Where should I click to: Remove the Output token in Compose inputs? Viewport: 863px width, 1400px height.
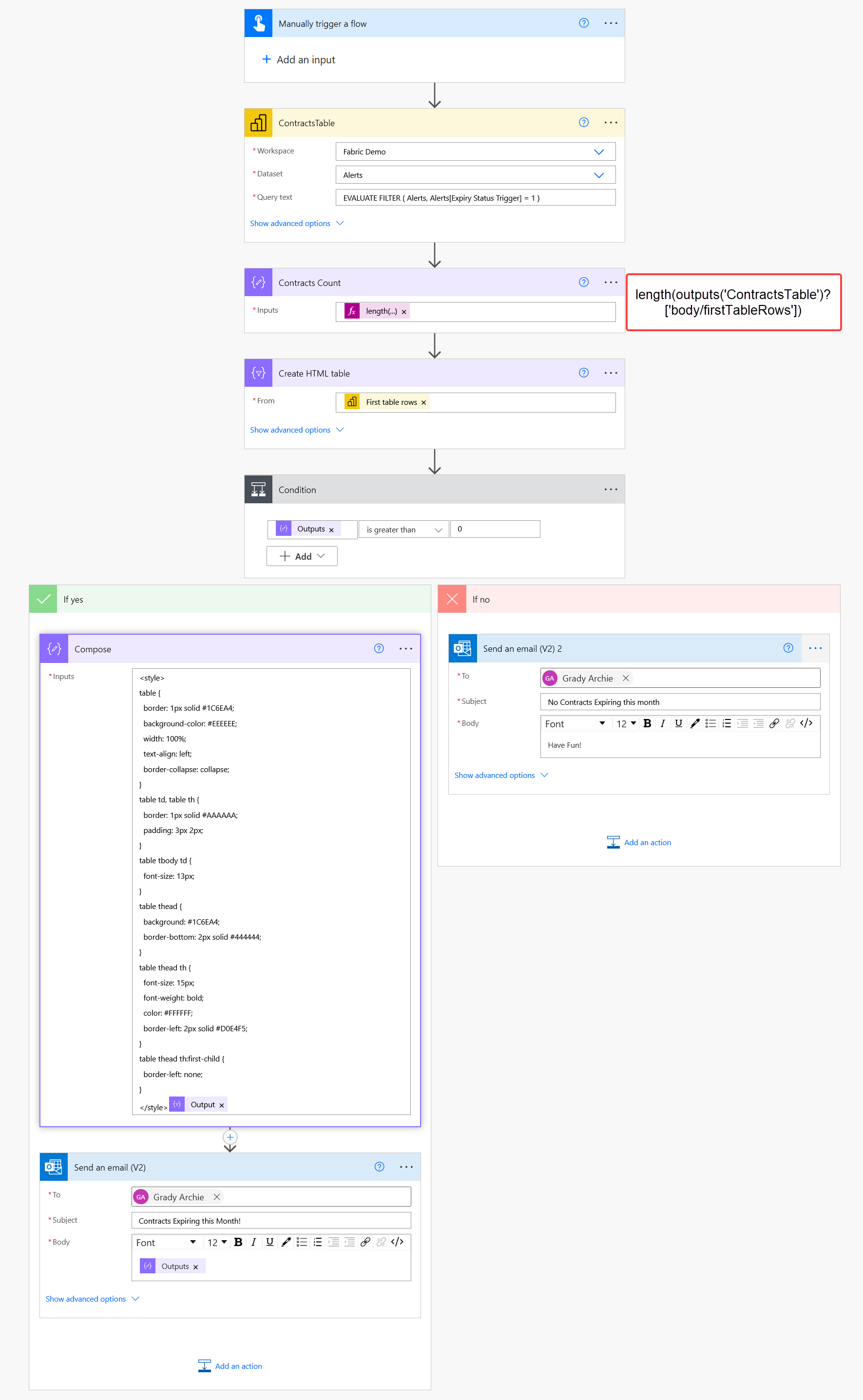tap(221, 1106)
